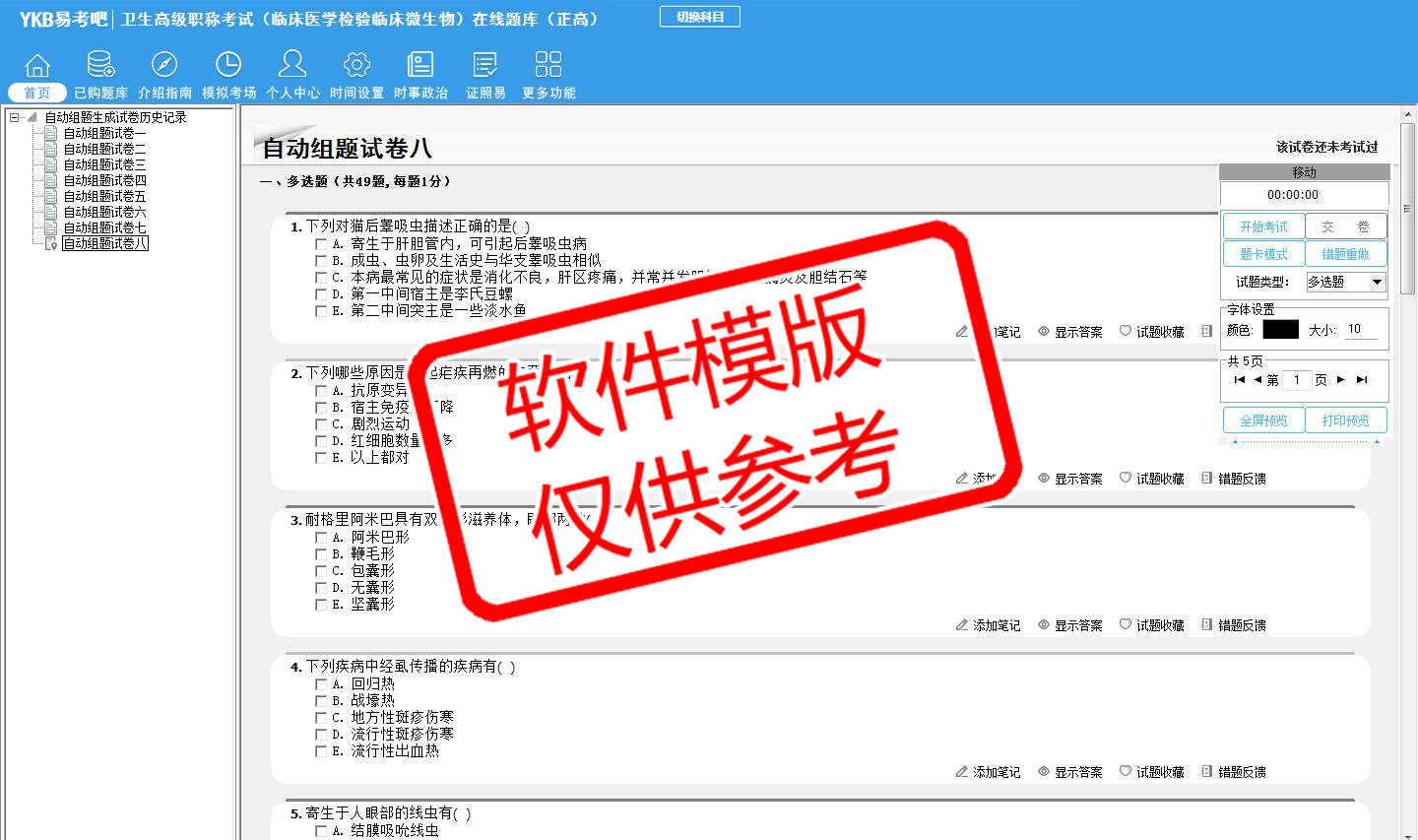Image resolution: width=1418 pixels, height=840 pixels.
Task: Click the 切换科目 button
Action: point(700,17)
